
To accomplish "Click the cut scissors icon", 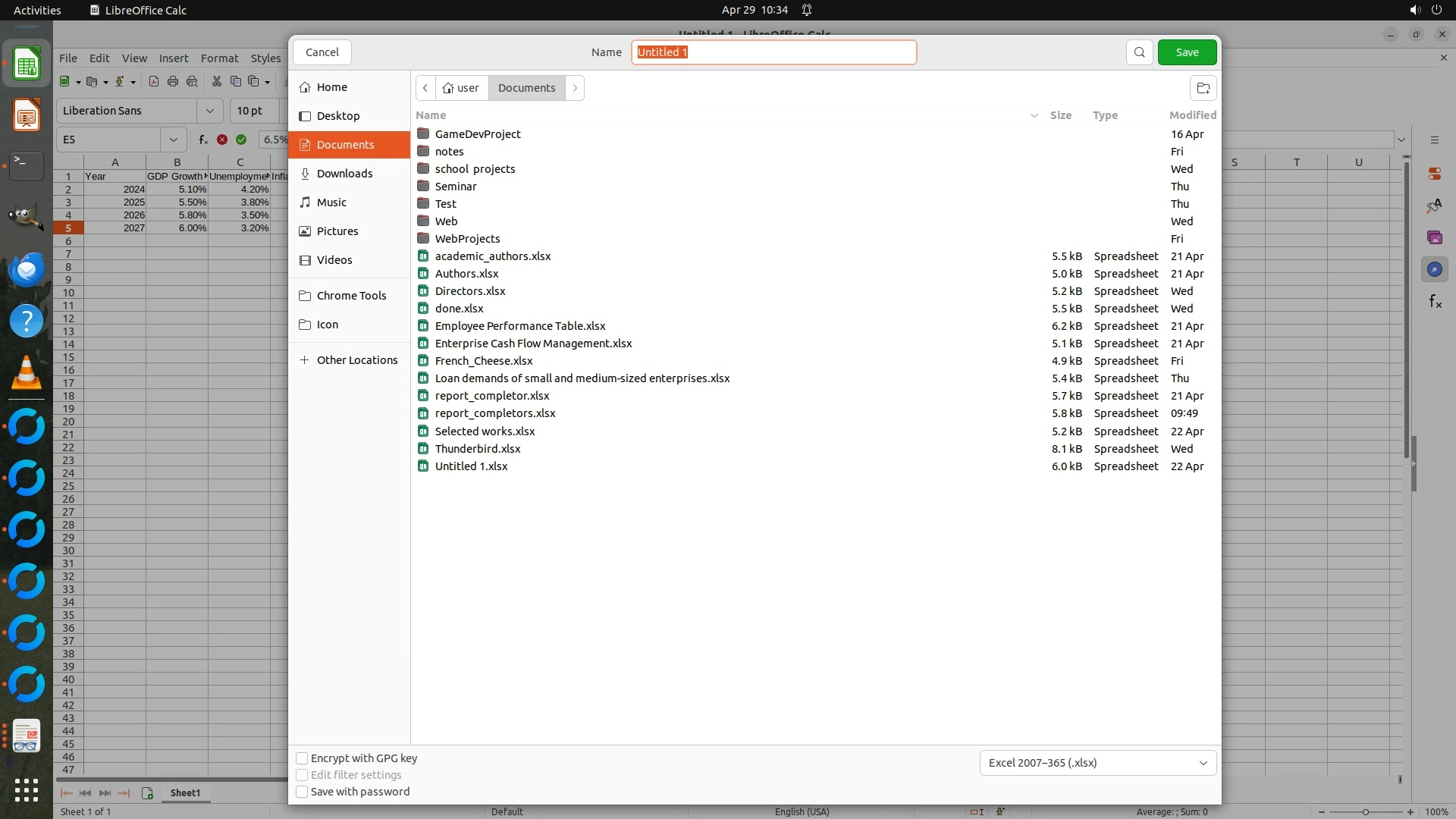I will pos(217,82).
